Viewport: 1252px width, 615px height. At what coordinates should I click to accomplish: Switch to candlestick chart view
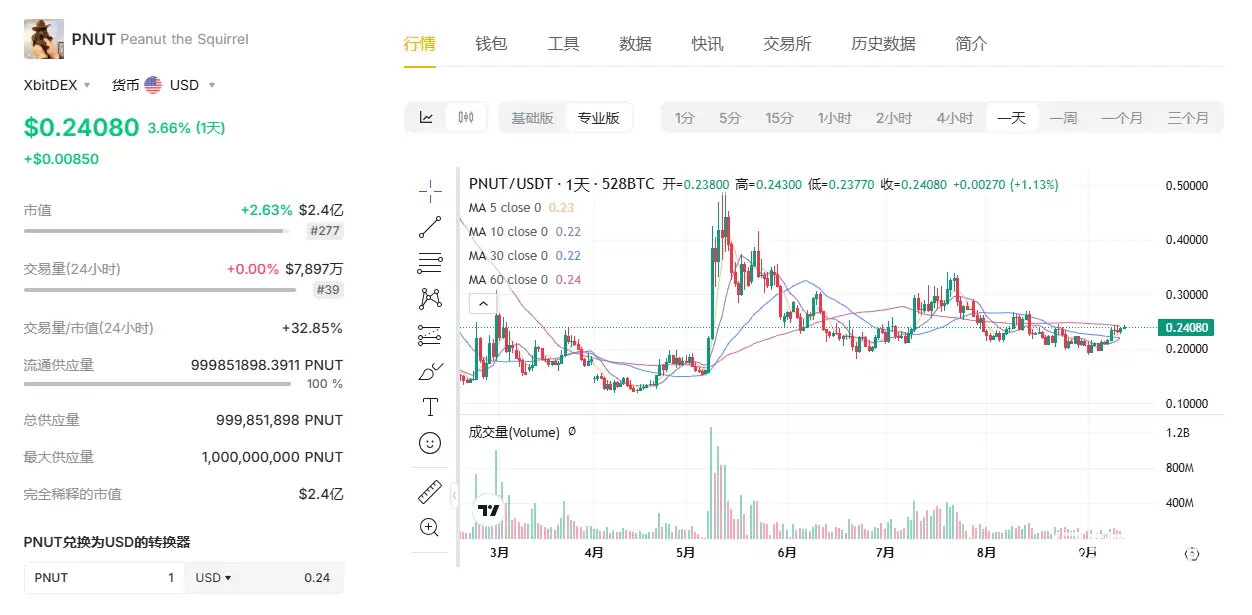(465, 118)
